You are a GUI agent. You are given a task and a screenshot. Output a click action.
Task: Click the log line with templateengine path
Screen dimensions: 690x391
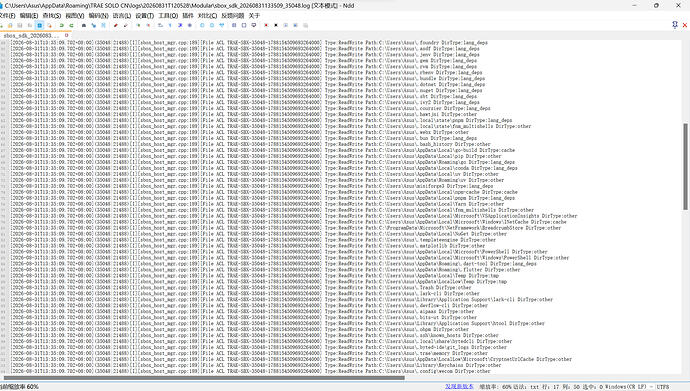[253, 240]
